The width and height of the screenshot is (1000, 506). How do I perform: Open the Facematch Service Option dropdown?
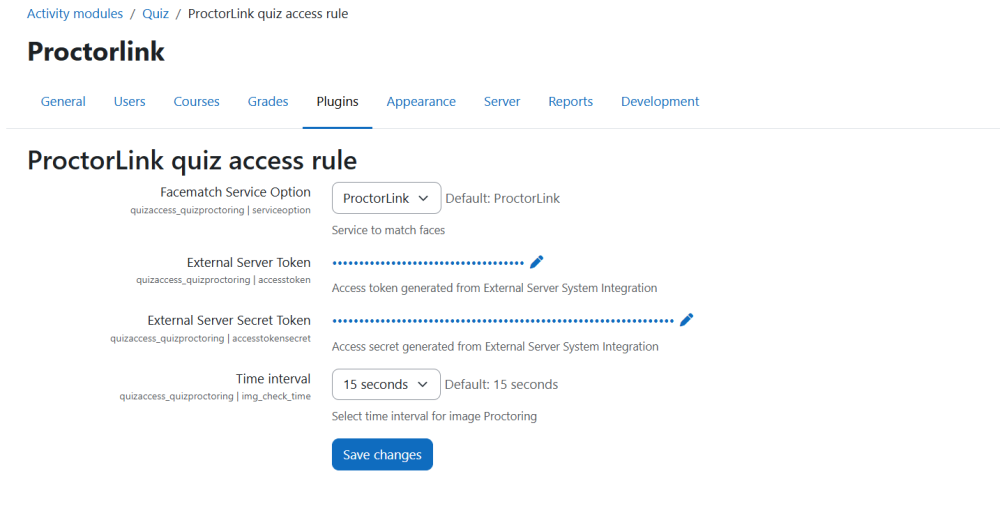pyautogui.click(x=386, y=198)
